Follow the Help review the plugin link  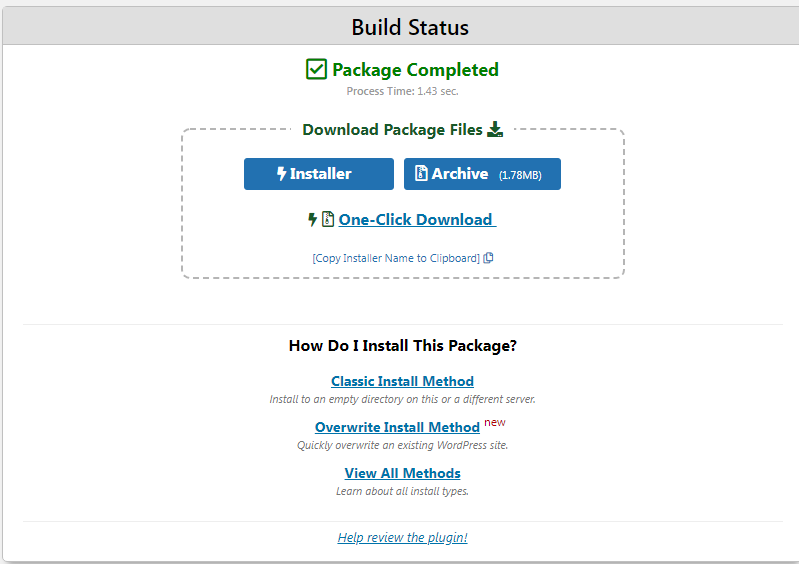click(402, 537)
